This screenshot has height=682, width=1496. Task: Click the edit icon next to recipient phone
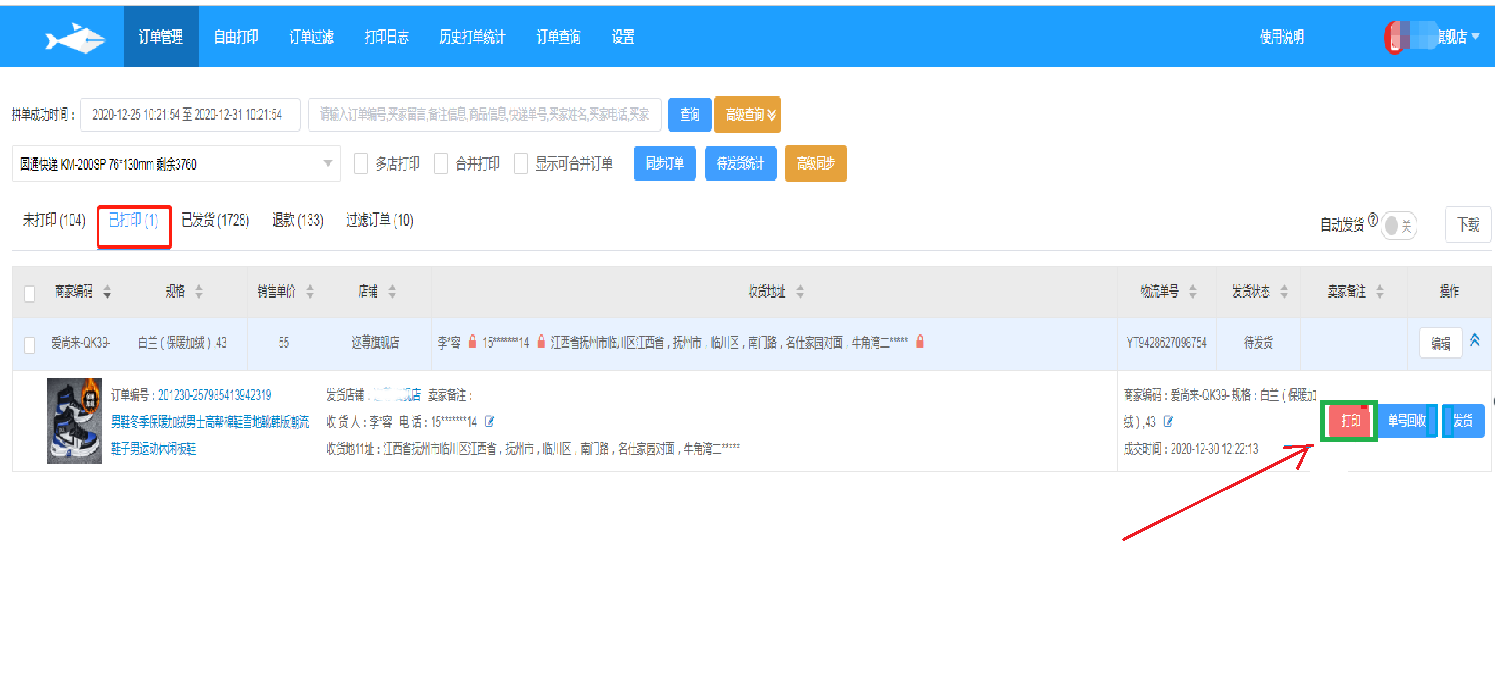[x=489, y=421]
